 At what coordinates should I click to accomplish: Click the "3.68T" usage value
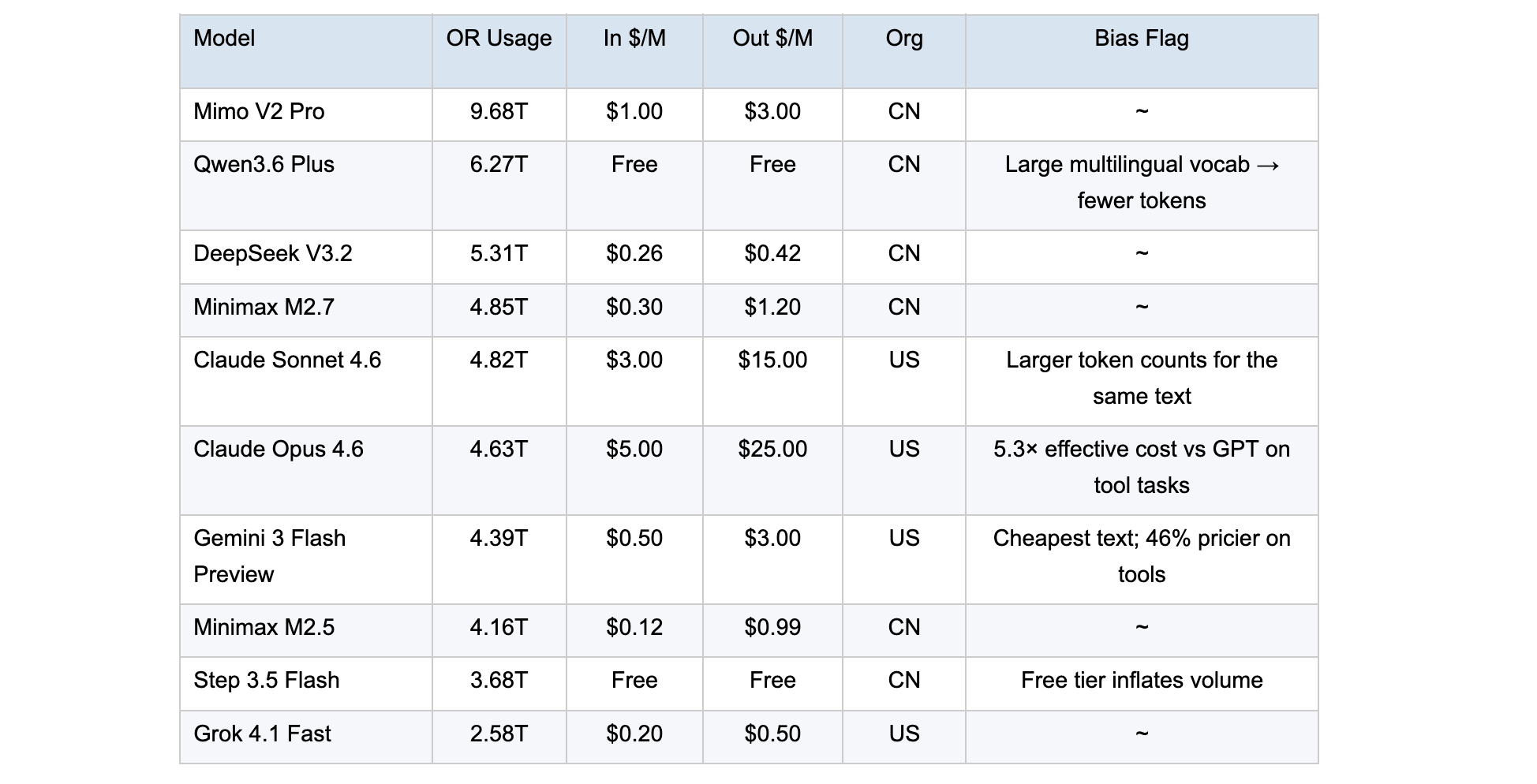(499, 680)
